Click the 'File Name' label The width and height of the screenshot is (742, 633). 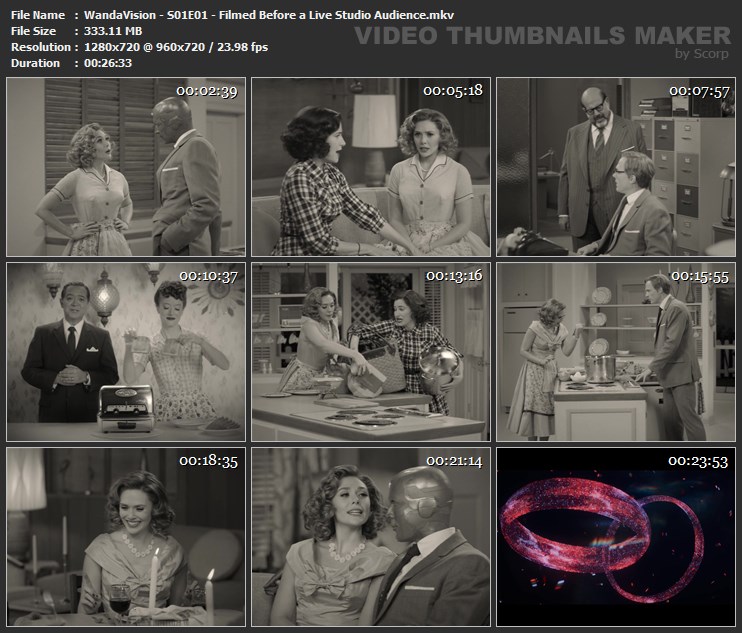point(38,15)
